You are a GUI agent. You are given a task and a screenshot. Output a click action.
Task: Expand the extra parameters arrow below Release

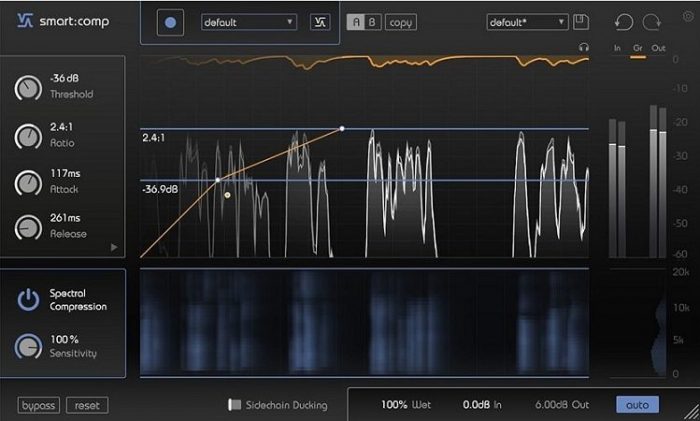click(113, 246)
